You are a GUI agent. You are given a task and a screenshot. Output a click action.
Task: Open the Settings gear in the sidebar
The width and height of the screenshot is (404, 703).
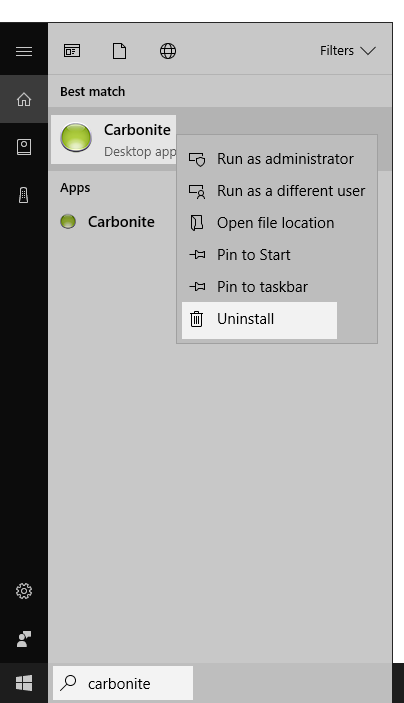(x=24, y=591)
